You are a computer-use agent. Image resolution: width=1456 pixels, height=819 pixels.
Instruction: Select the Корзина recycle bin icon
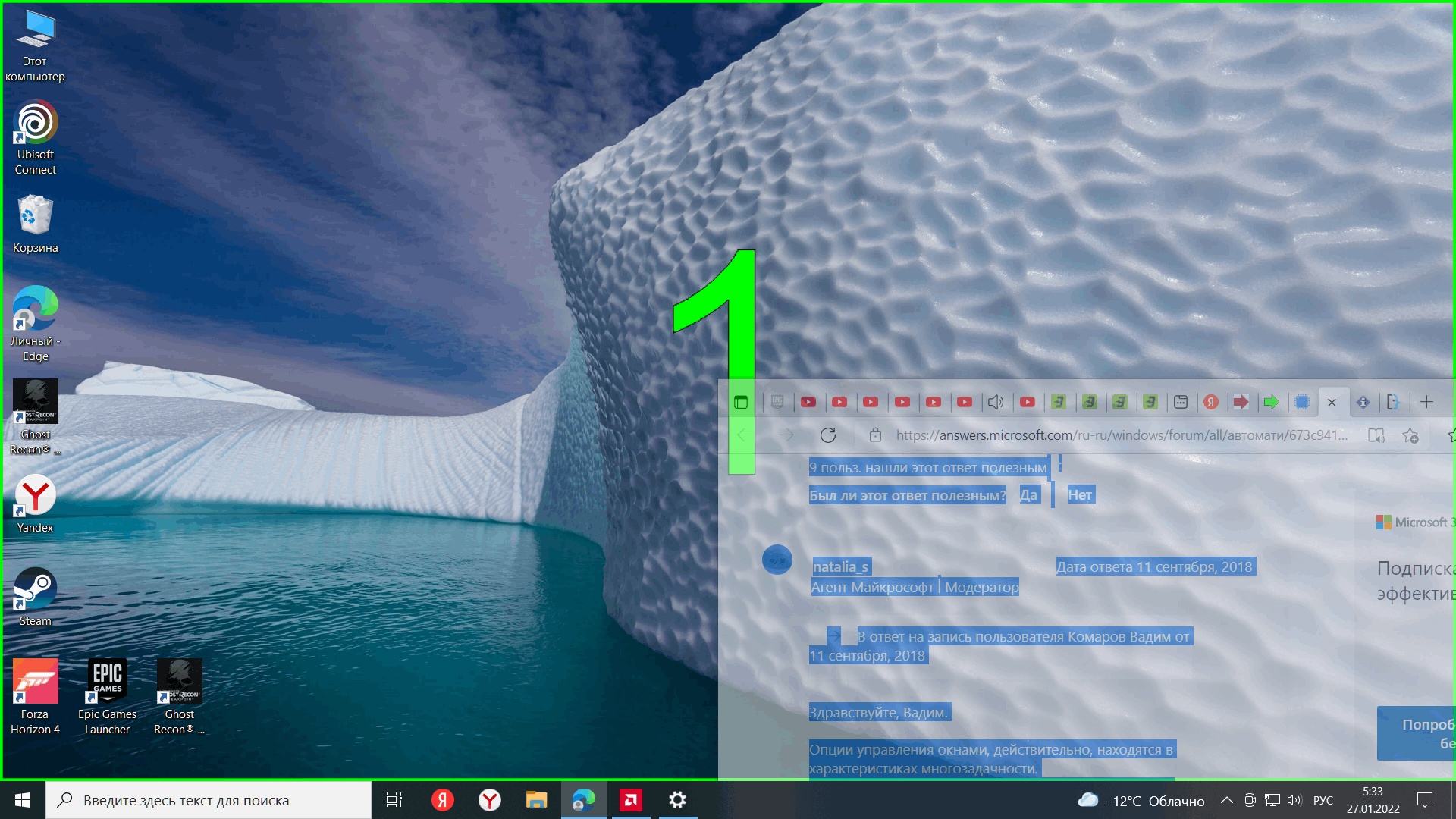click(x=35, y=225)
